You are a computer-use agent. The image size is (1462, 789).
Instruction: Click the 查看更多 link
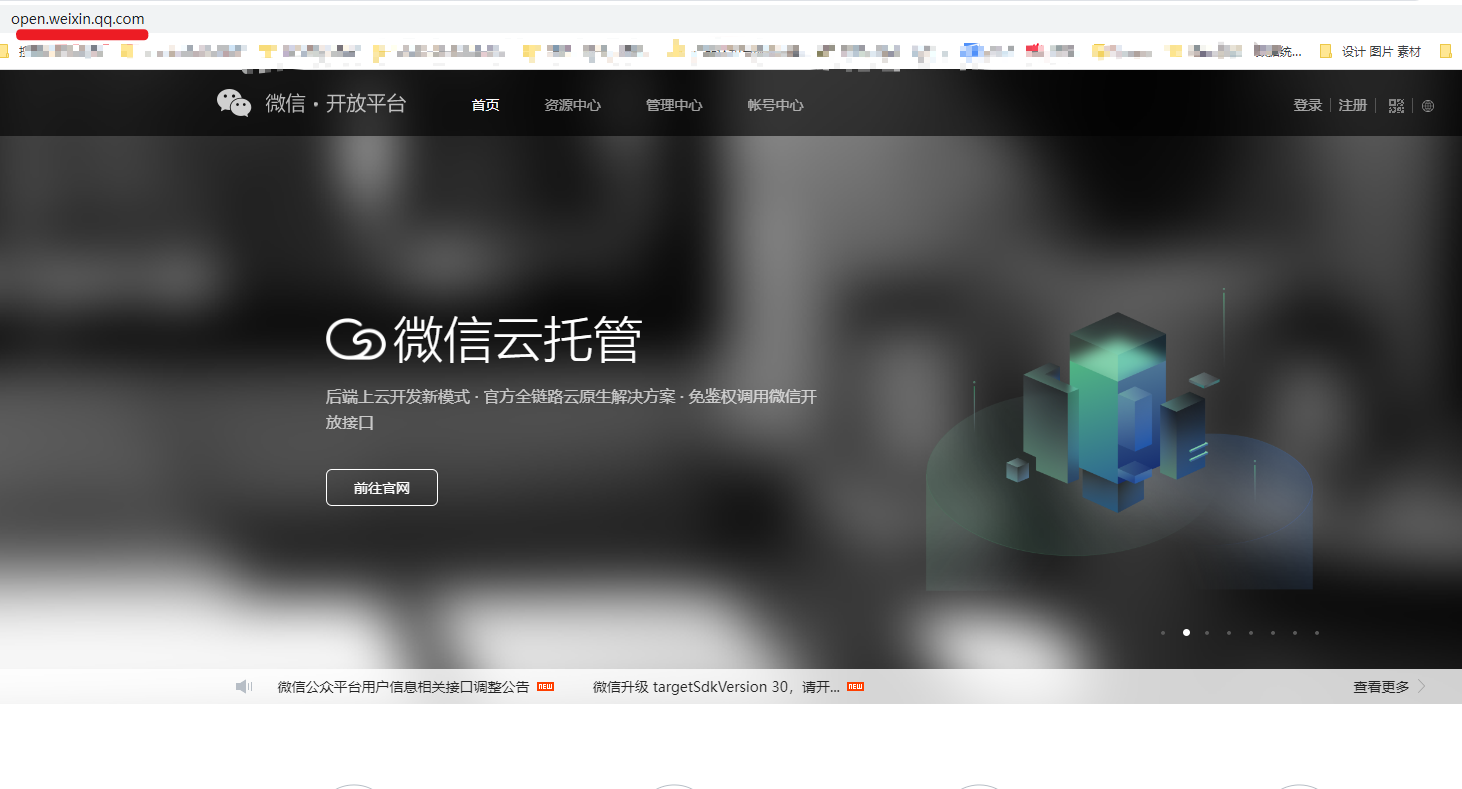pyautogui.click(x=1381, y=687)
